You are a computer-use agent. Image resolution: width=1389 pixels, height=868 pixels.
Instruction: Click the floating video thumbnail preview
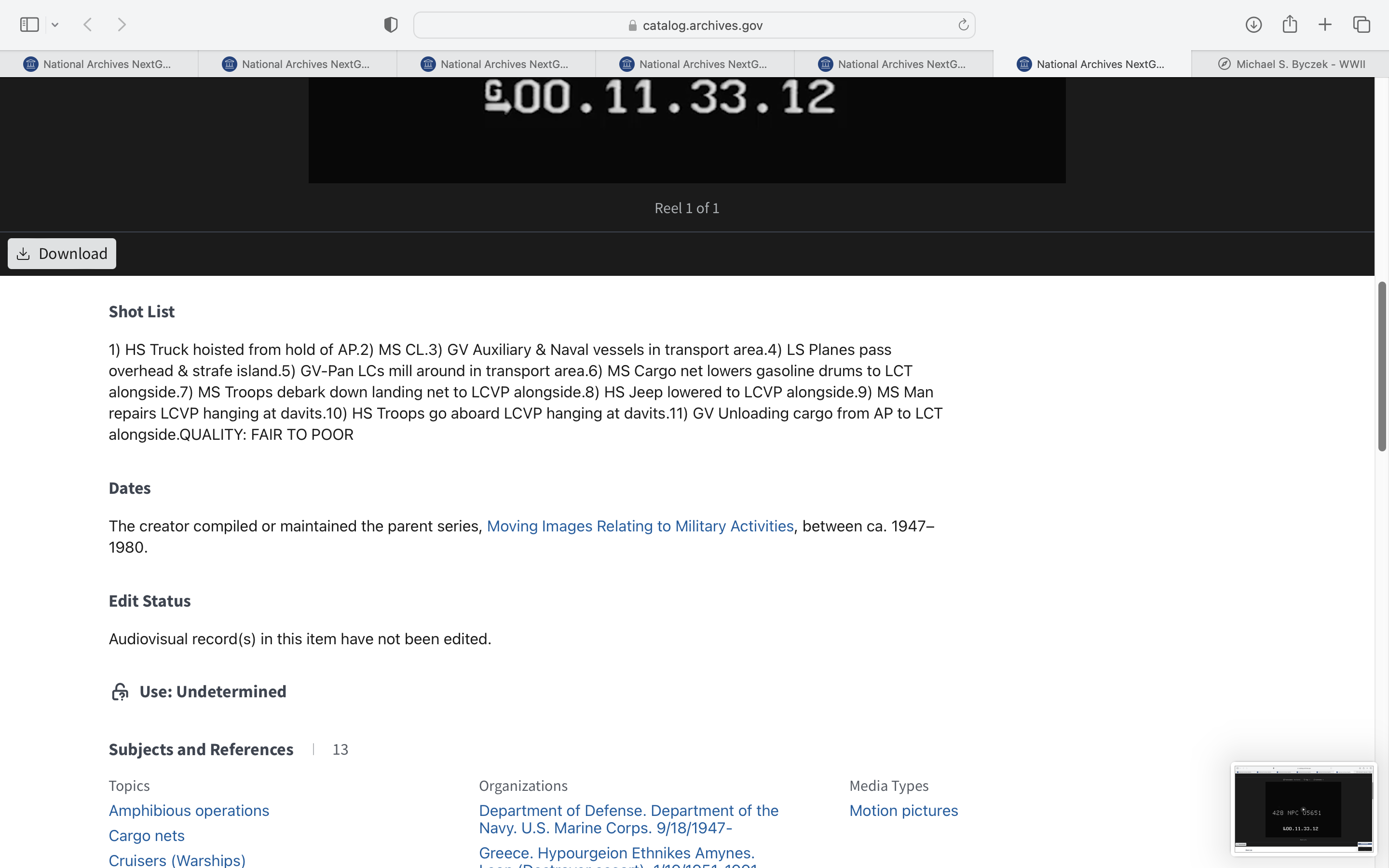[1303, 810]
